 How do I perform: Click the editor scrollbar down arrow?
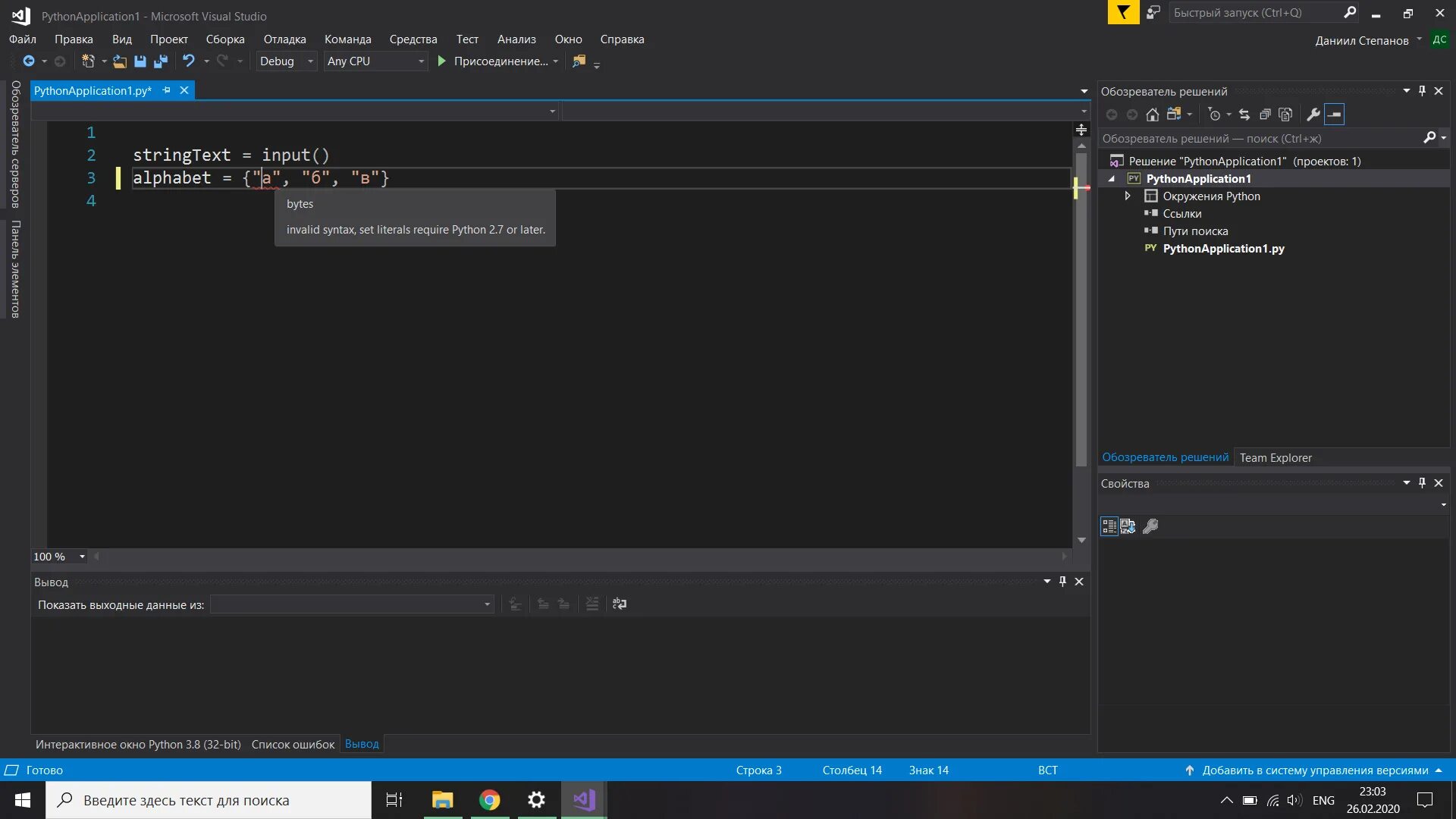pos(1081,540)
